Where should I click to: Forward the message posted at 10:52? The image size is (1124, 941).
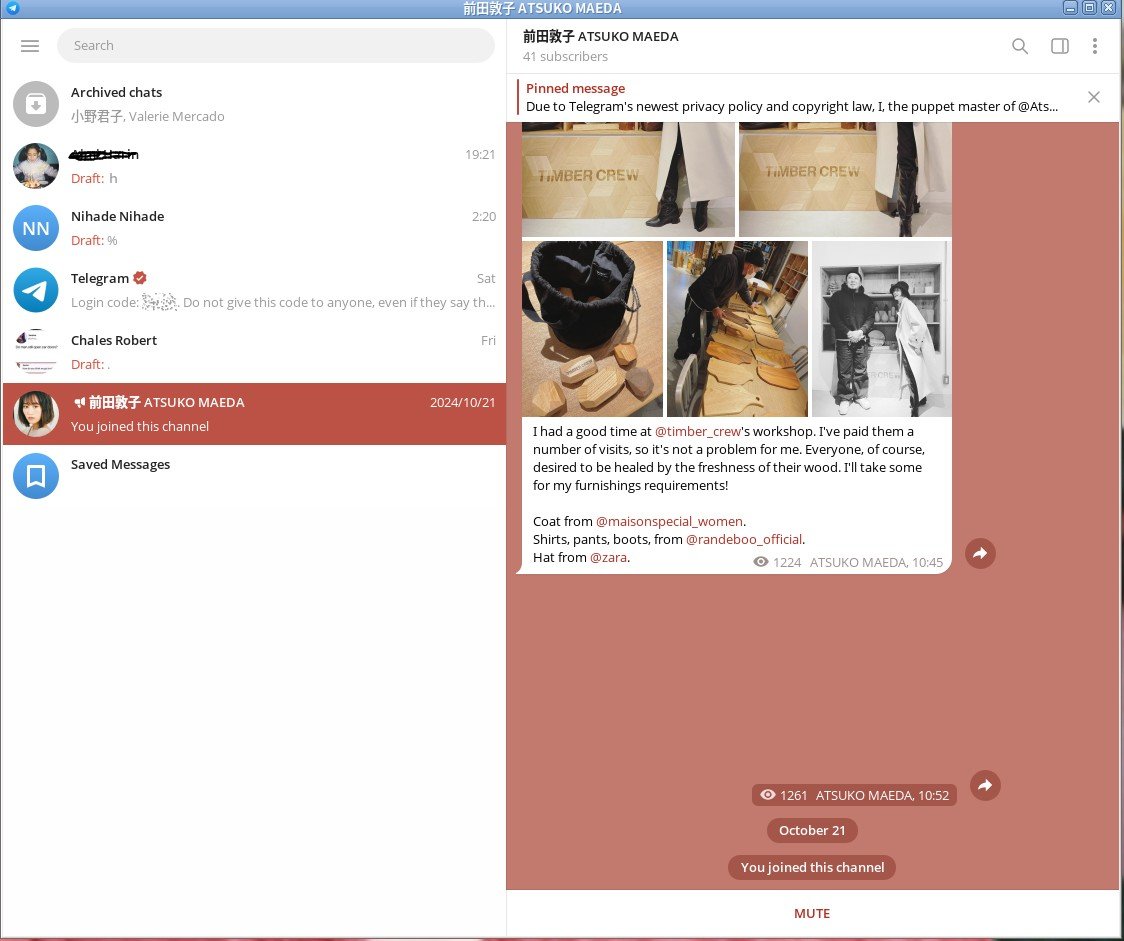click(985, 786)
